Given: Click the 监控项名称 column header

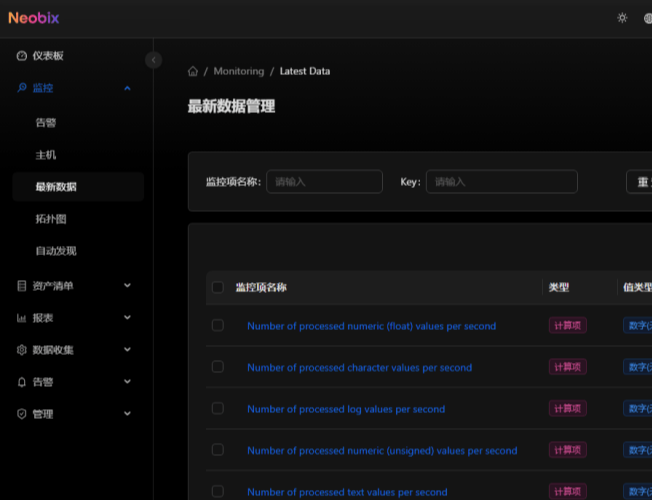Looking at the screenshot, I should coord(261,287).
